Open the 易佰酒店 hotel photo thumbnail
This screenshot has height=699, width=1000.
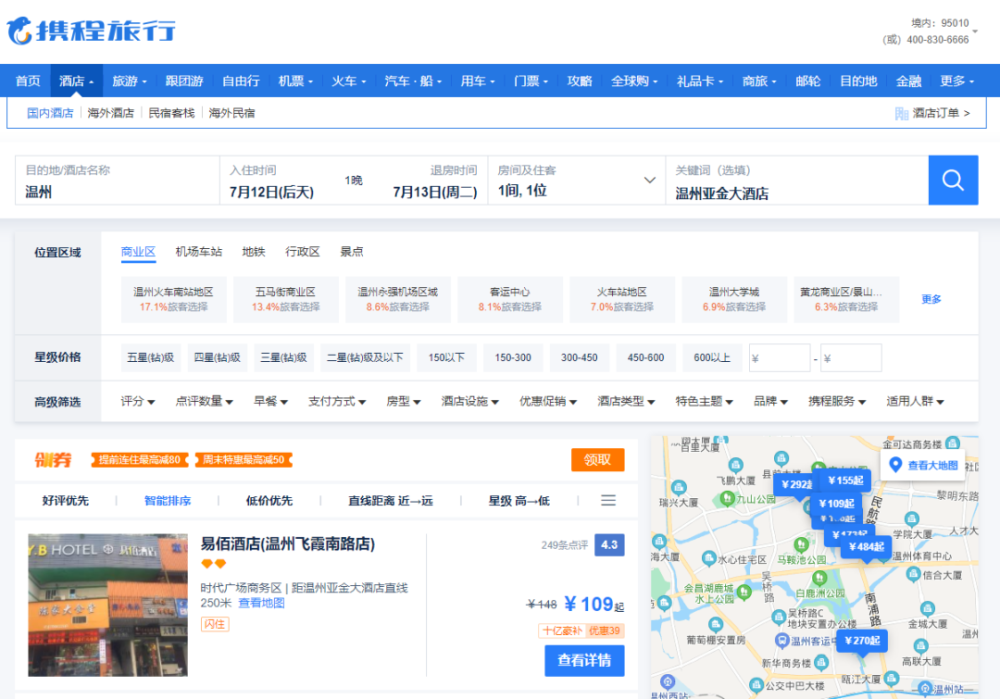coord(108,605)
